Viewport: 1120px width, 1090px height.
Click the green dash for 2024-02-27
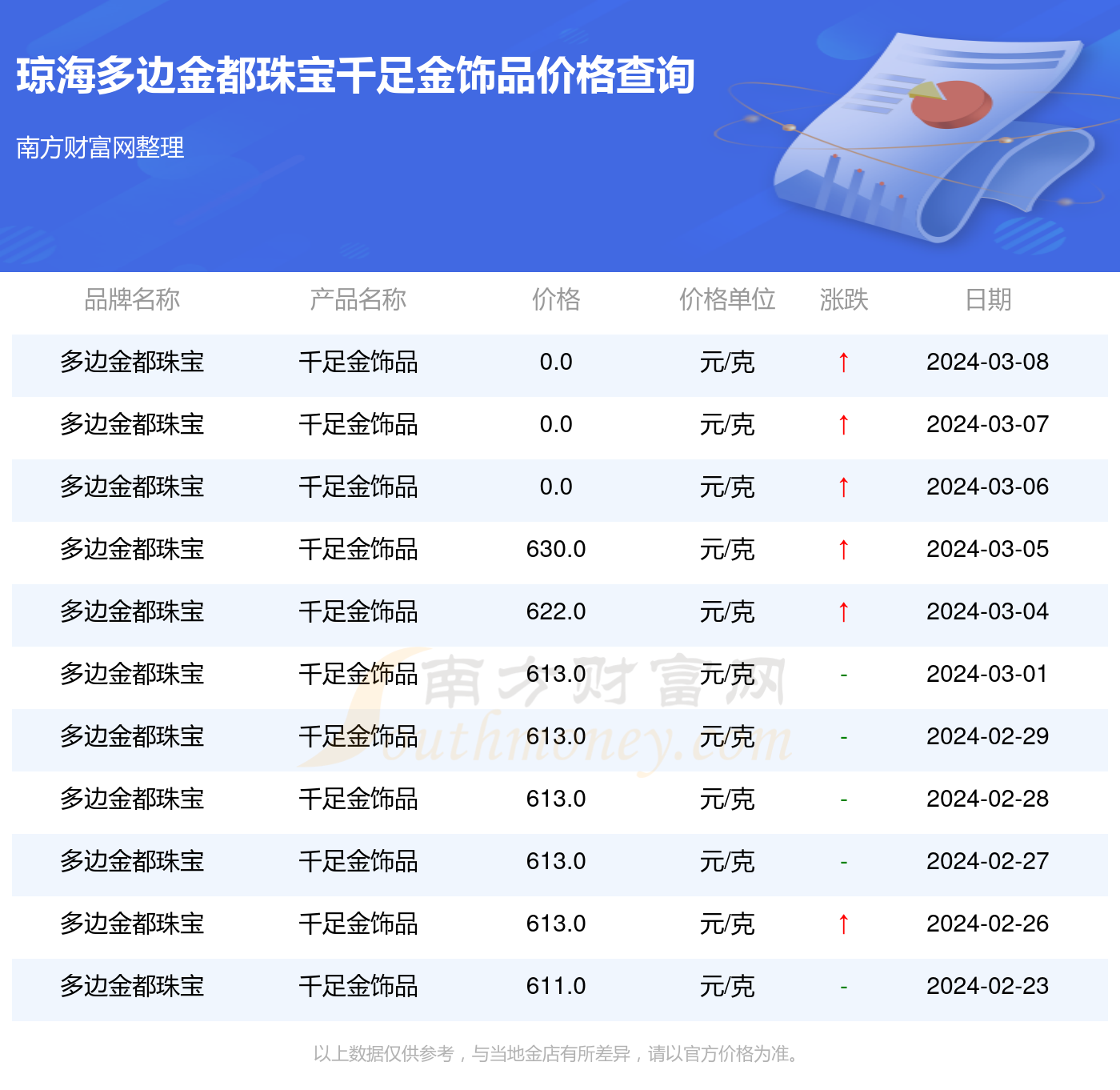(x=844, y=863)
